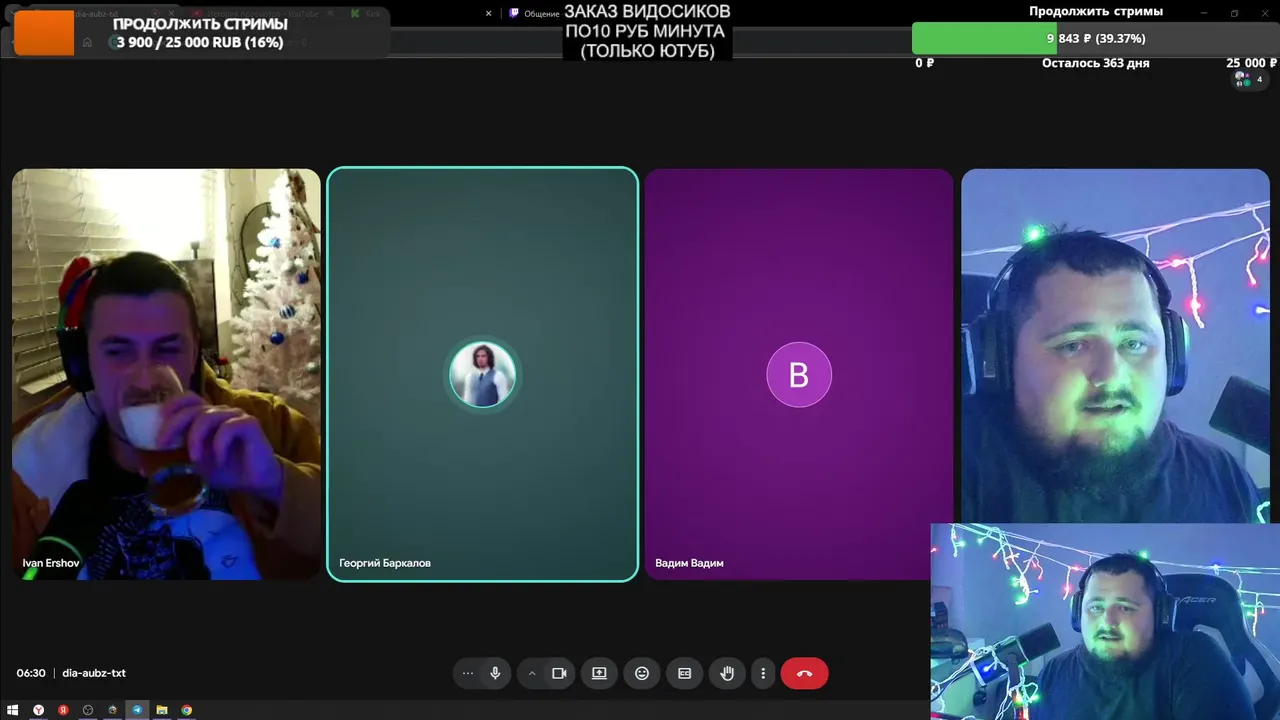Open audio settings three-dot button beside microphone
This screenshot has height=720, width=1280.
467,673
